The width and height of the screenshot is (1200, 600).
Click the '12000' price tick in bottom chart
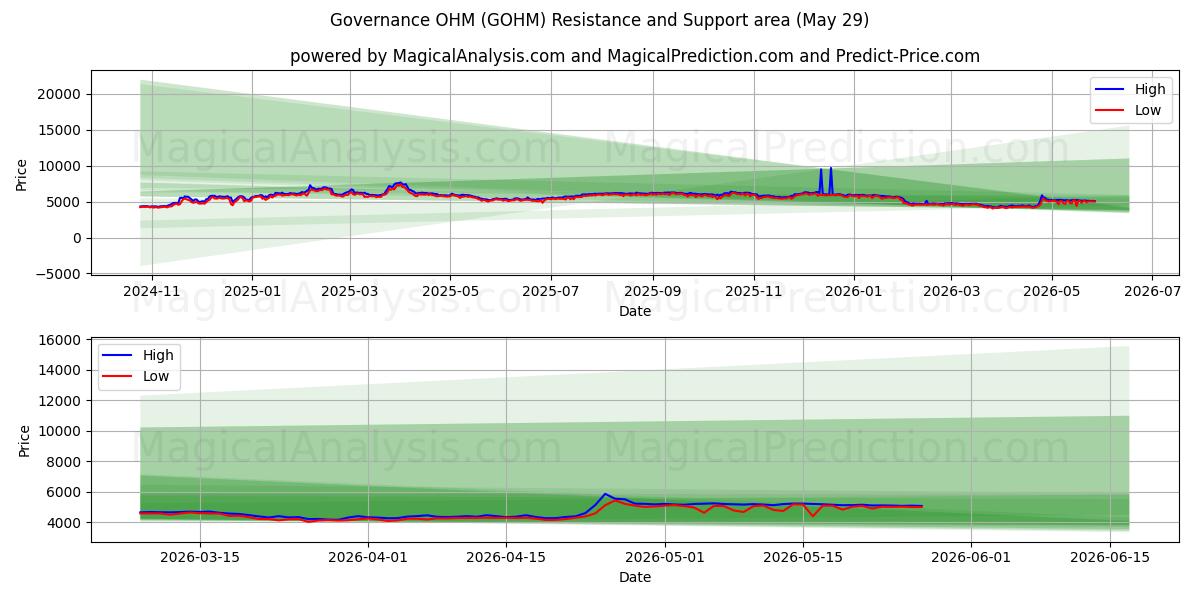coord(60,401)
